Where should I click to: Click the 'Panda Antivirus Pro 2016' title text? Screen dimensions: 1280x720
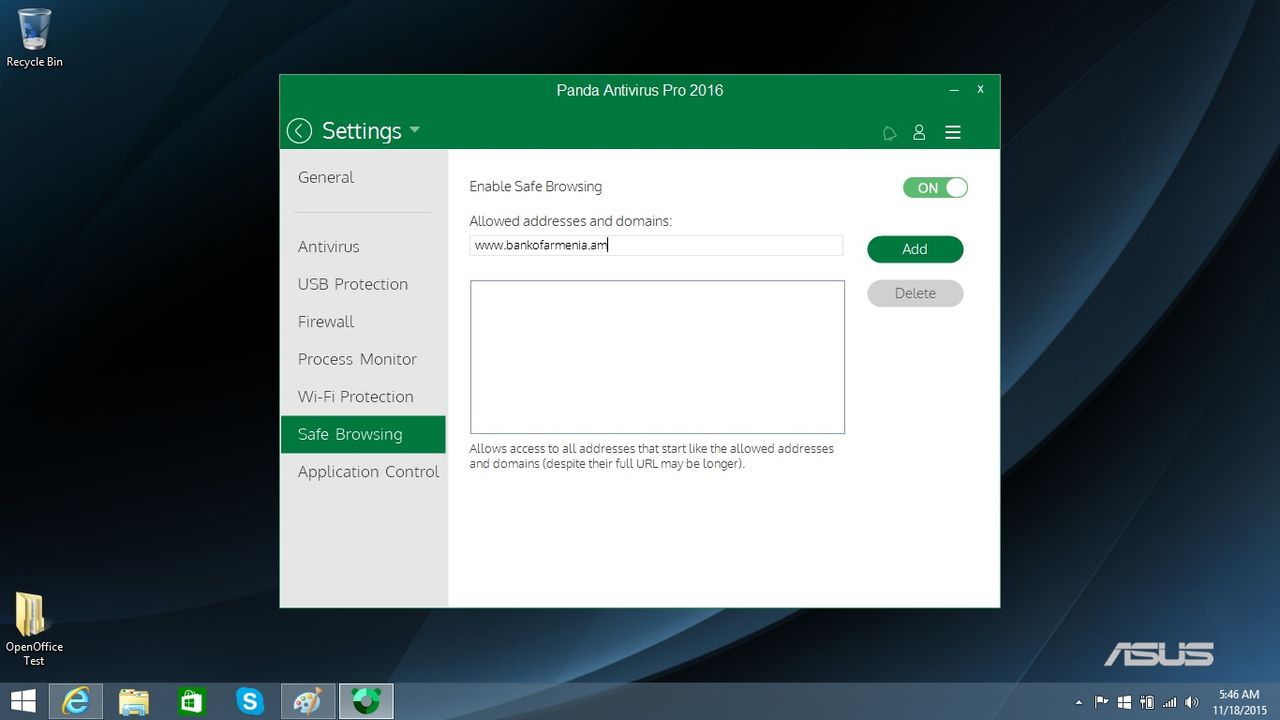[x=640, y=90]
